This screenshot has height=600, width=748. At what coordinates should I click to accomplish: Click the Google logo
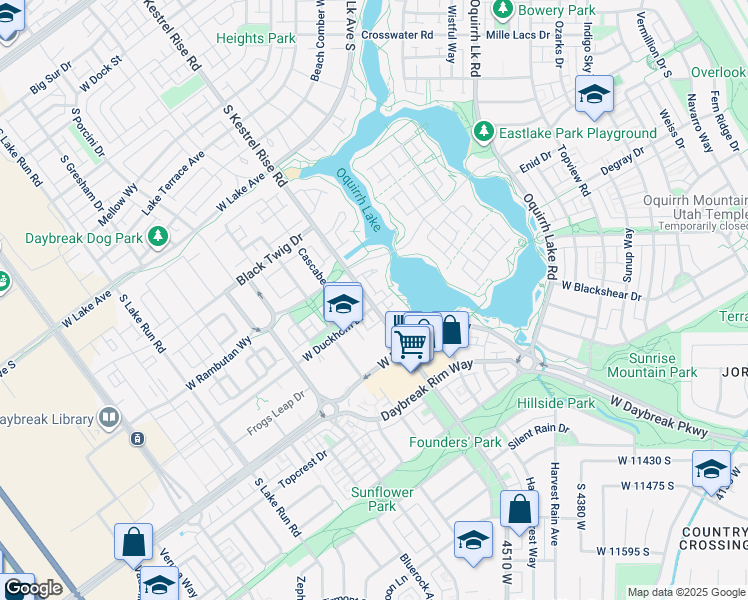tap(33, 588)
